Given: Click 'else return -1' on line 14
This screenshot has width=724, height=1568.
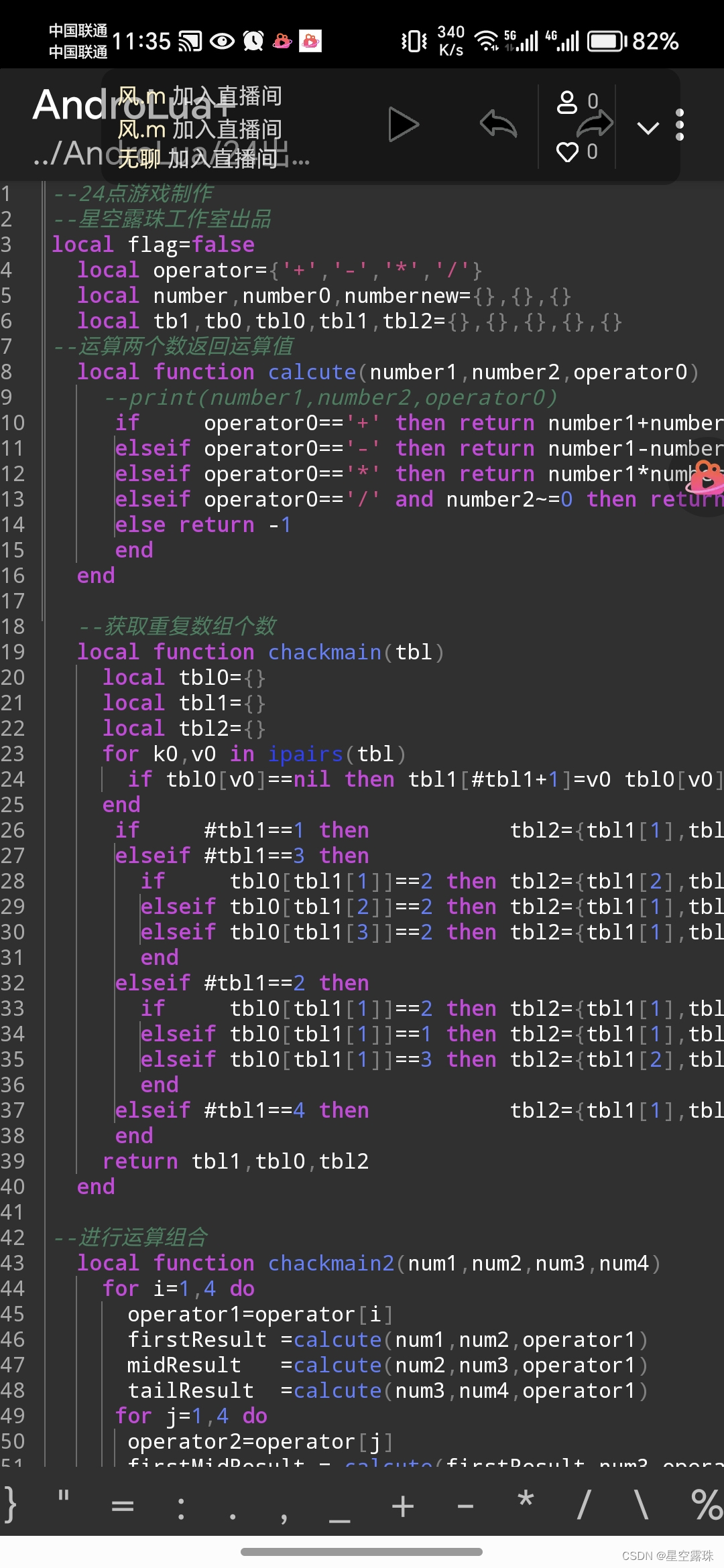Looking at the screenshot, I should (x=203, y=525).
